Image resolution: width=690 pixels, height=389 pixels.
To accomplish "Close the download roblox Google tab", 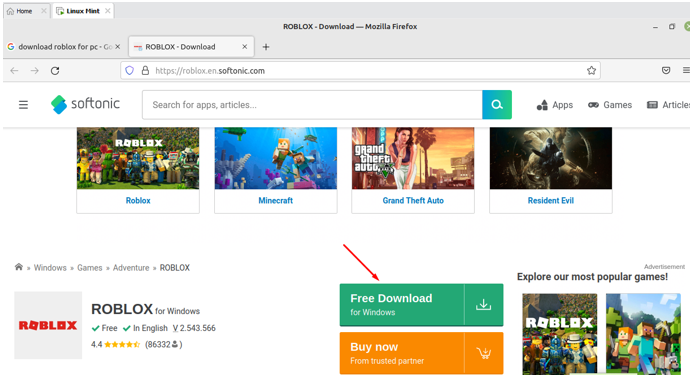I will (x=117, y=47).
